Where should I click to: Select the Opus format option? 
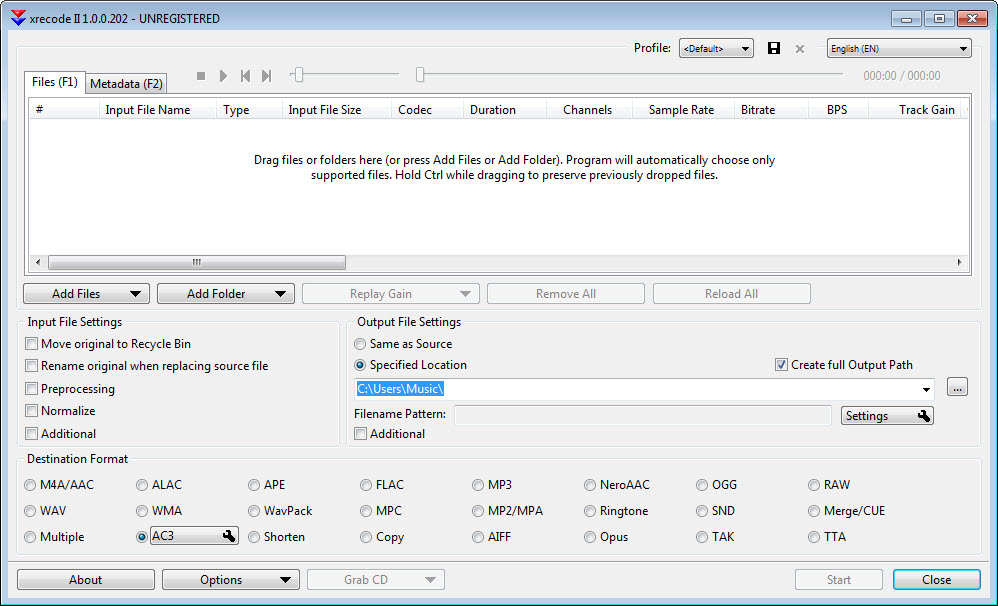[590, 537]
